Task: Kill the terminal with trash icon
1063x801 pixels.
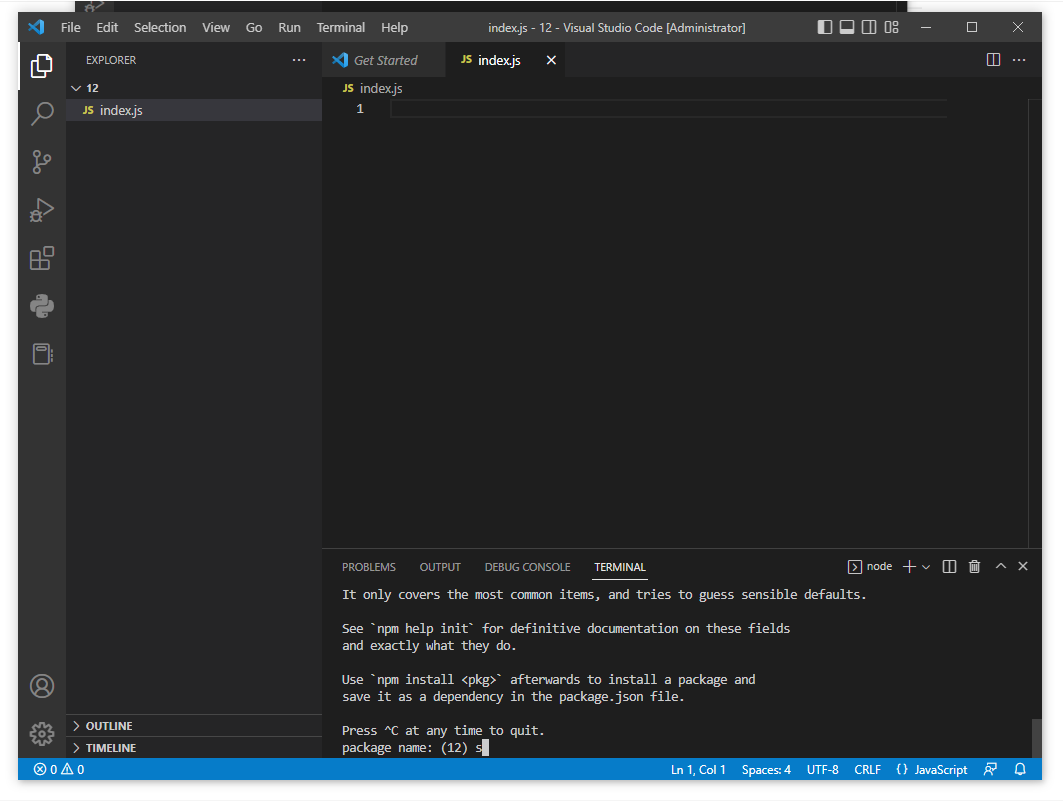Action: pos(974,567)
